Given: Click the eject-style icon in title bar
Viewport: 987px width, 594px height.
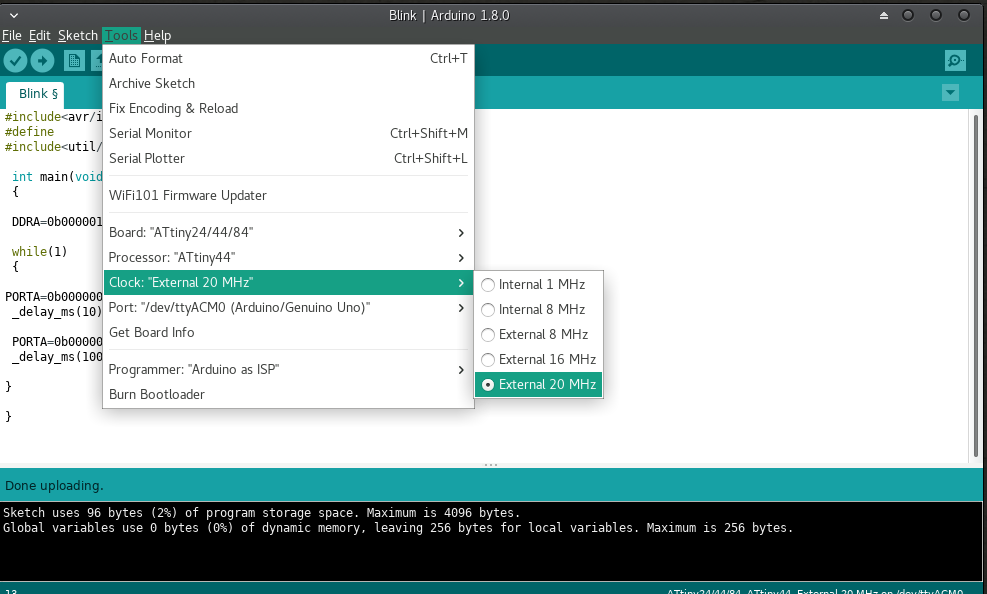Looking at the screenshot, I should (x=884, y=15).
